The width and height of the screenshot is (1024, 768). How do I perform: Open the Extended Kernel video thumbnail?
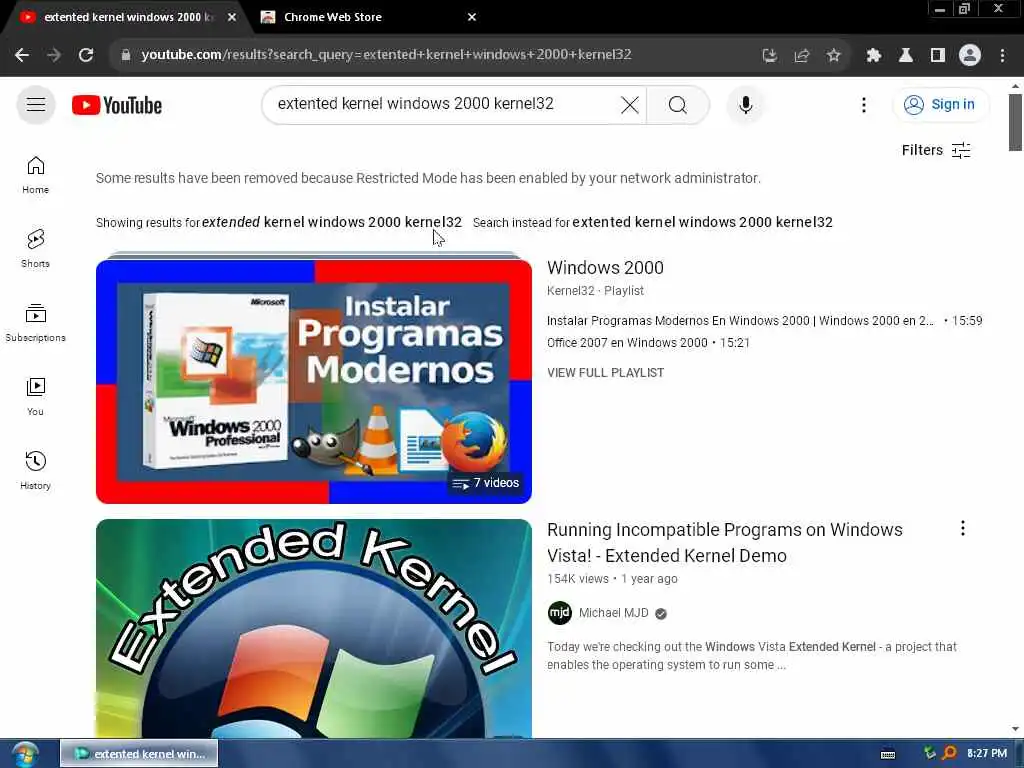click(x=313, y=628)
